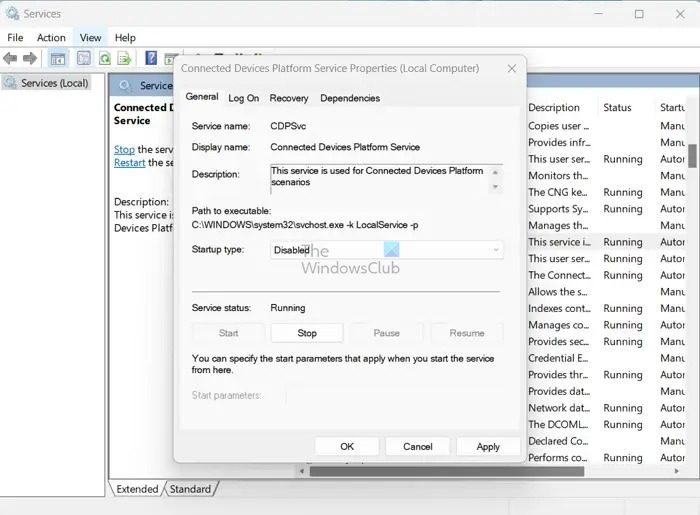
Task: Switch to the General tab
Action: [202, 97]
